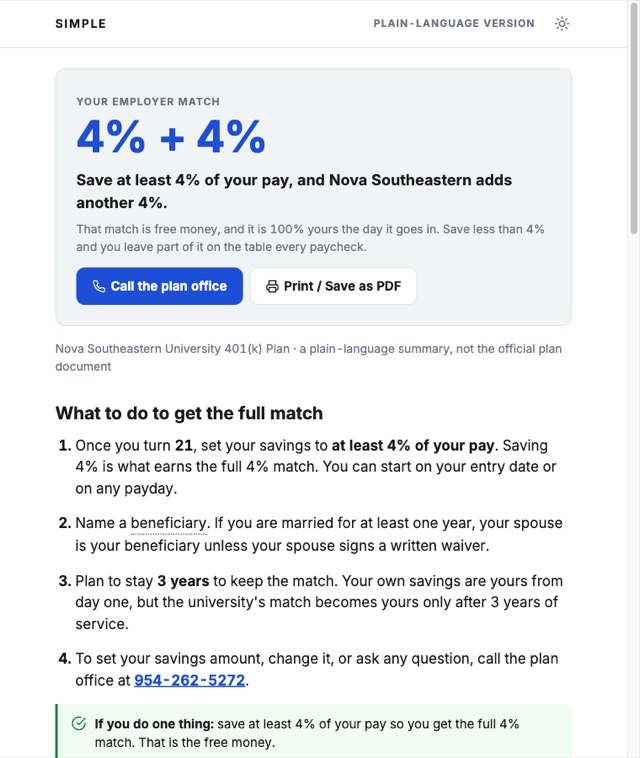Click the dotted-underlined beneficiary term
The image size is (640, 758).
click(169, 523)
